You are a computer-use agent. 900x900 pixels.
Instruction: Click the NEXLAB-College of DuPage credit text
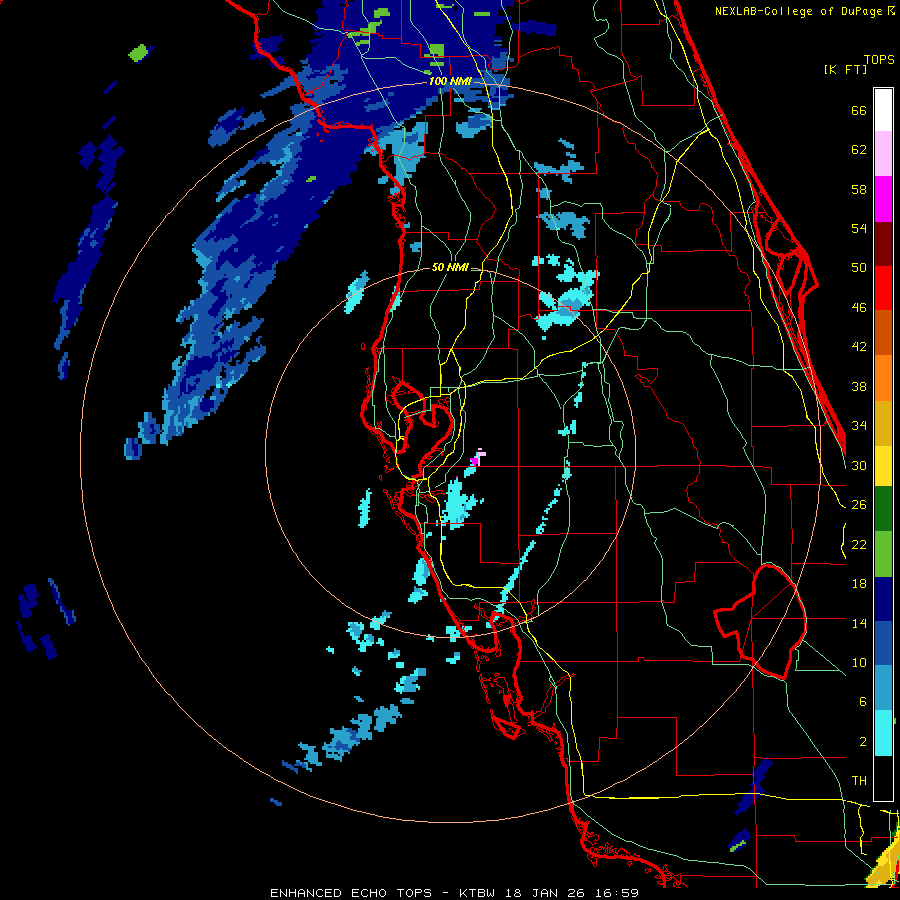(804, 11)
